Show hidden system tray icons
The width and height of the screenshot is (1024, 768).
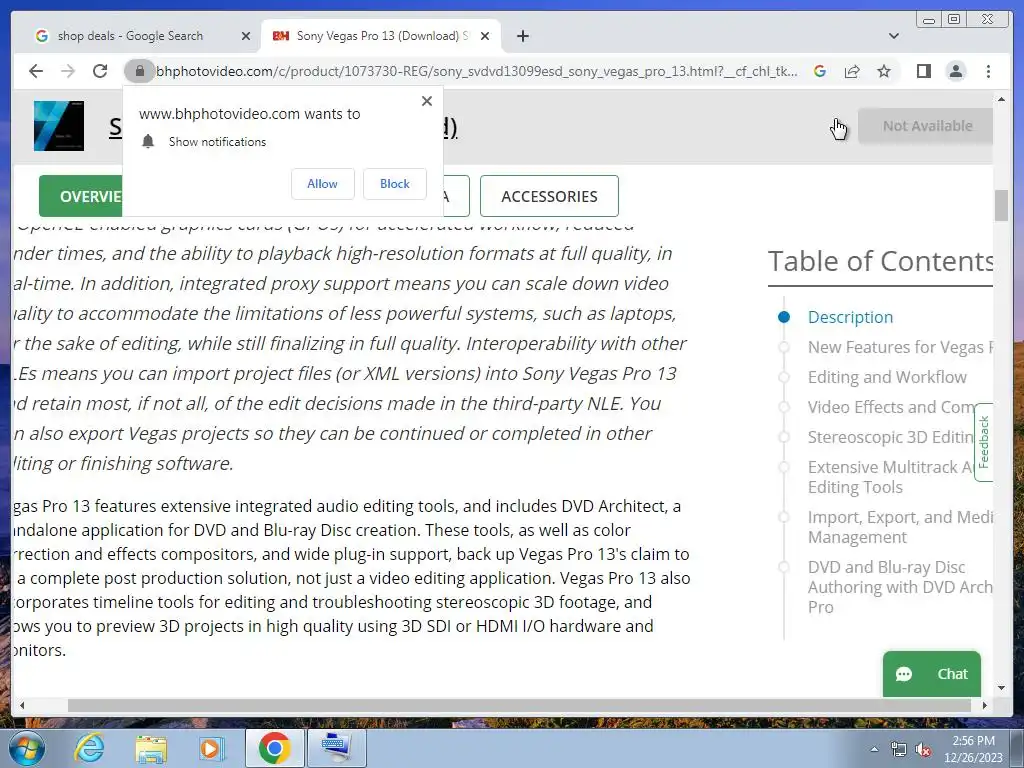874,750
